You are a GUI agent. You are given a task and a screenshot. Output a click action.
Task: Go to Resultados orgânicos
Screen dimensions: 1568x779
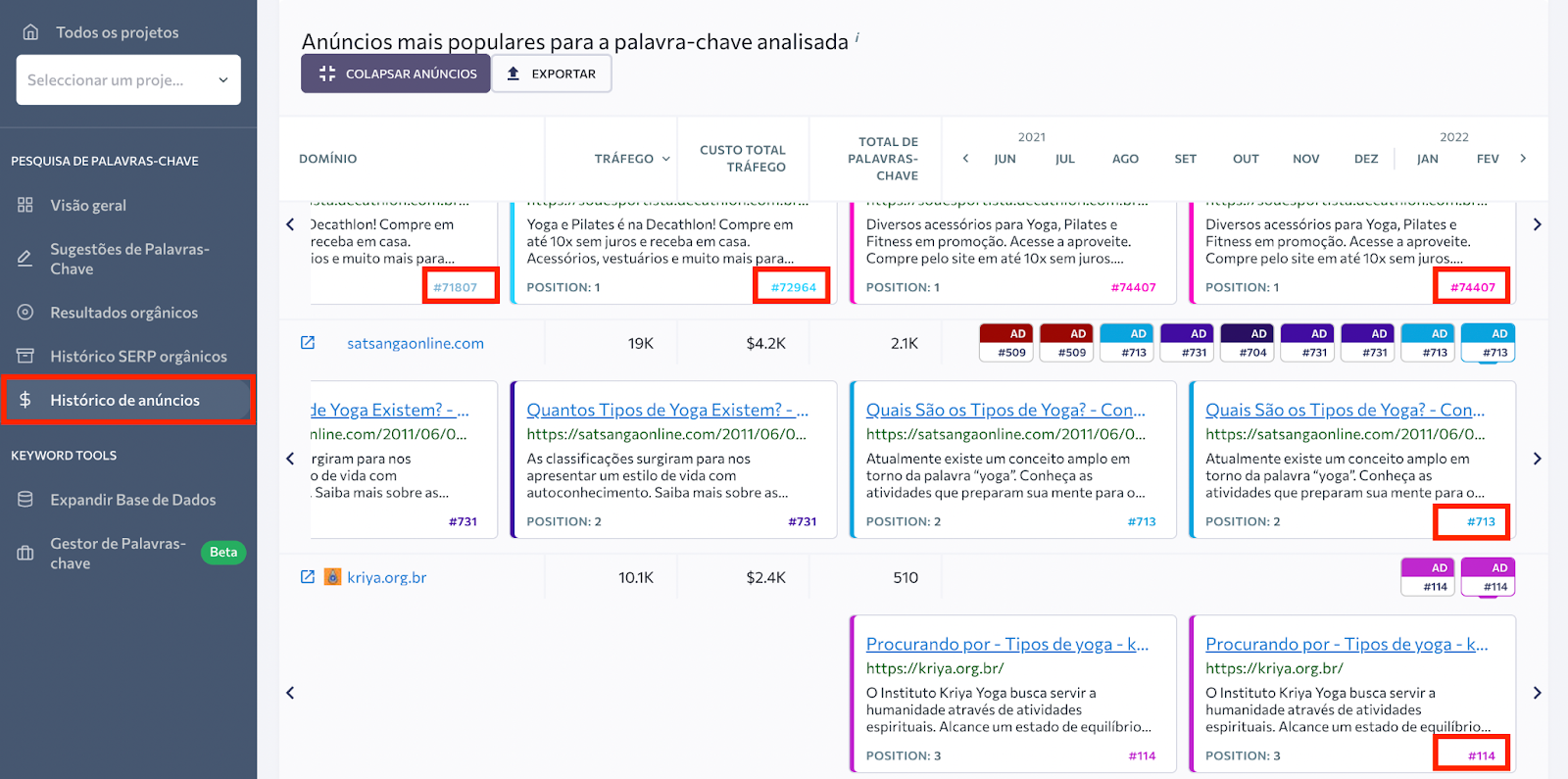123,313
